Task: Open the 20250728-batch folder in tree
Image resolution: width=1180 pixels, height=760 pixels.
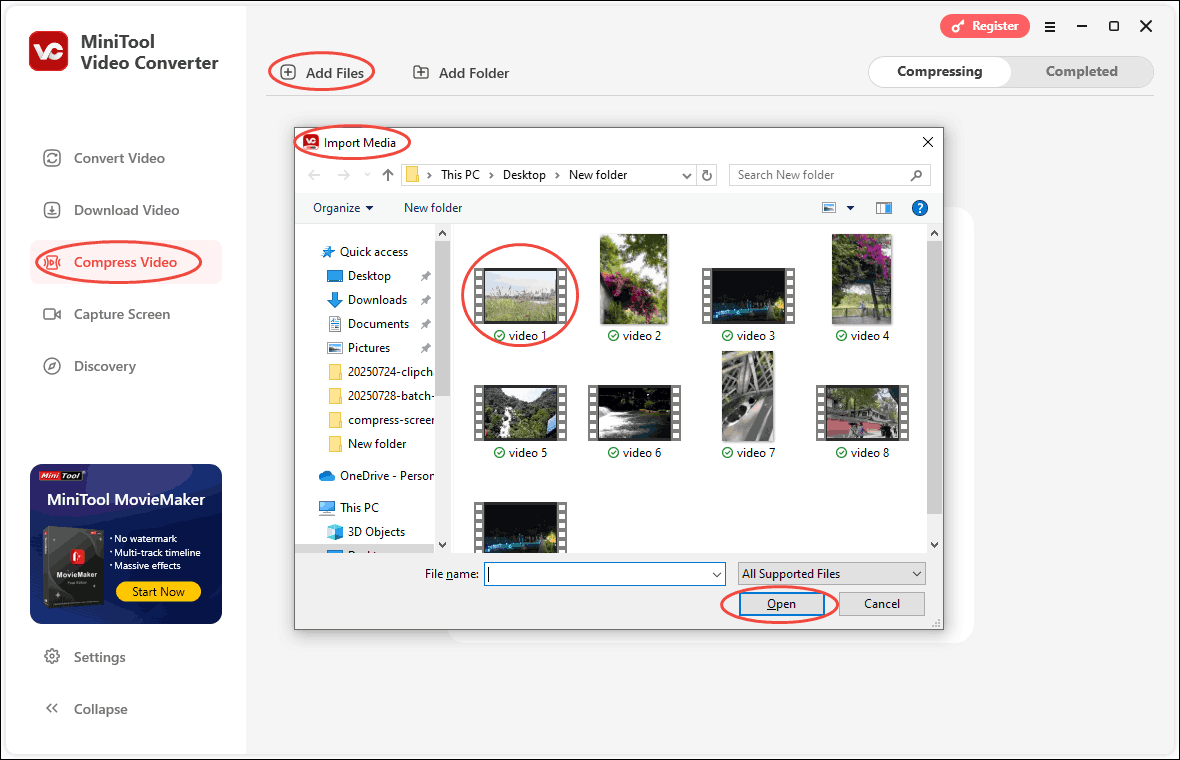Action: click(381, 396)
